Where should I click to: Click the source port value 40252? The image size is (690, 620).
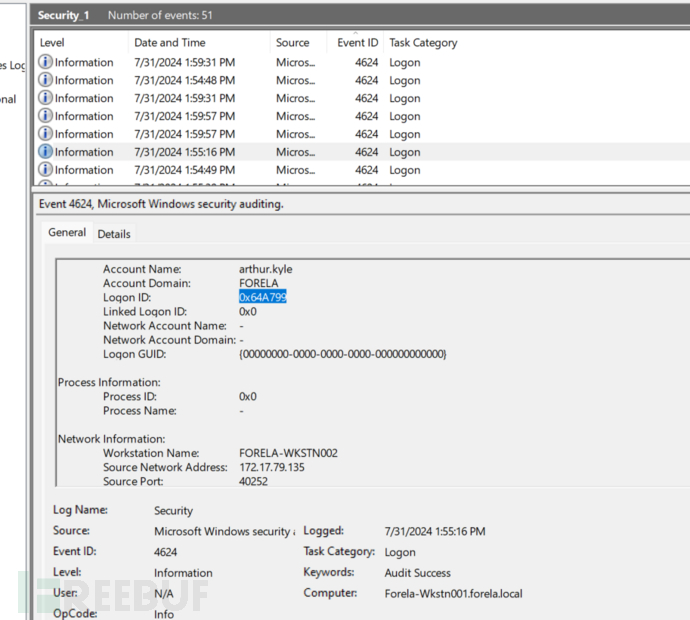coord(253,481)
